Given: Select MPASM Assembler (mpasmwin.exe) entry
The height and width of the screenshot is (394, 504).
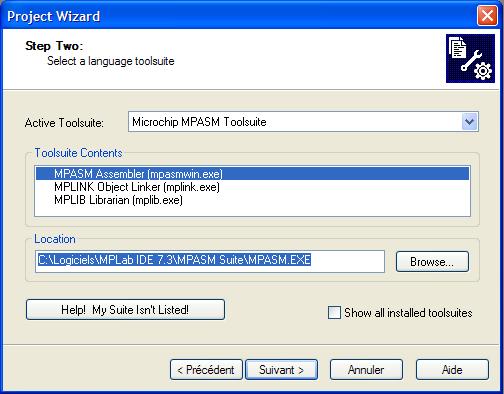Looking at the screenshot, I should point(252,174).
